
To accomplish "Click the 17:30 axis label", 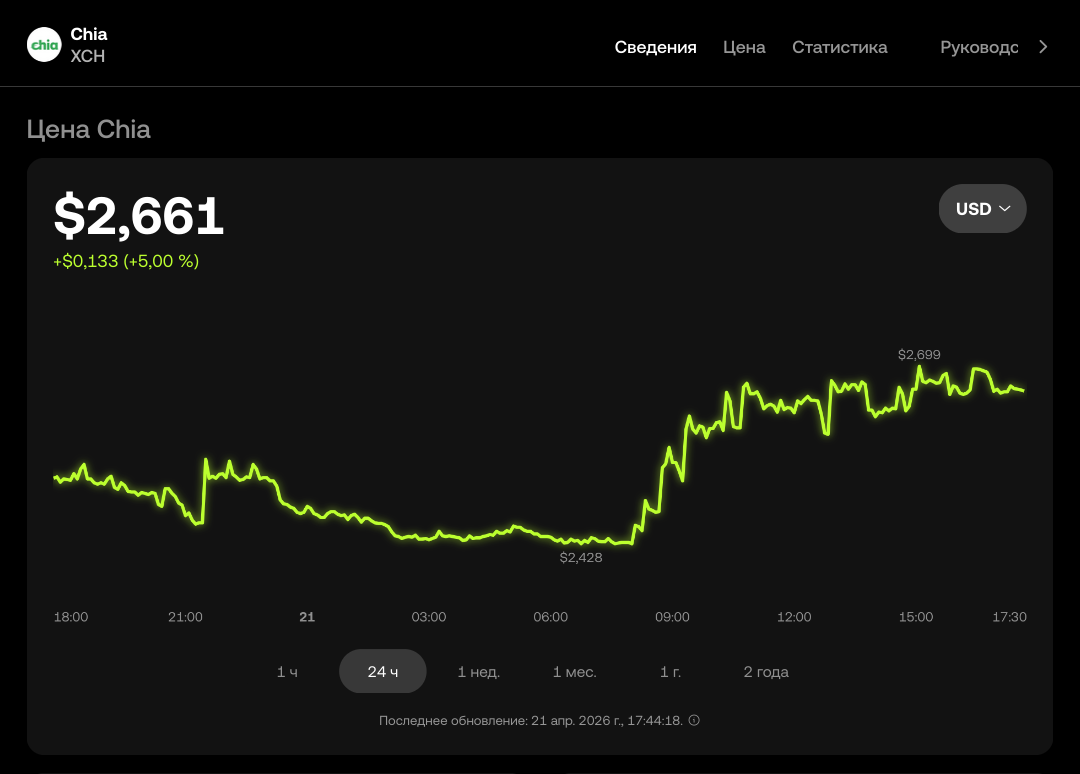I will pyautogui.click(x=1009, y=617).
